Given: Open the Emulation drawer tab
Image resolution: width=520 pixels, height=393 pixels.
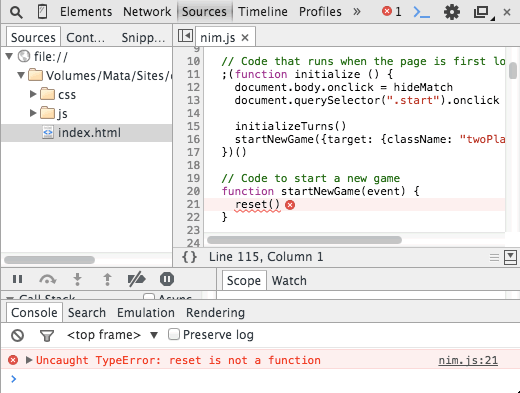Looking at the screenshot, I should coord(146,313).
